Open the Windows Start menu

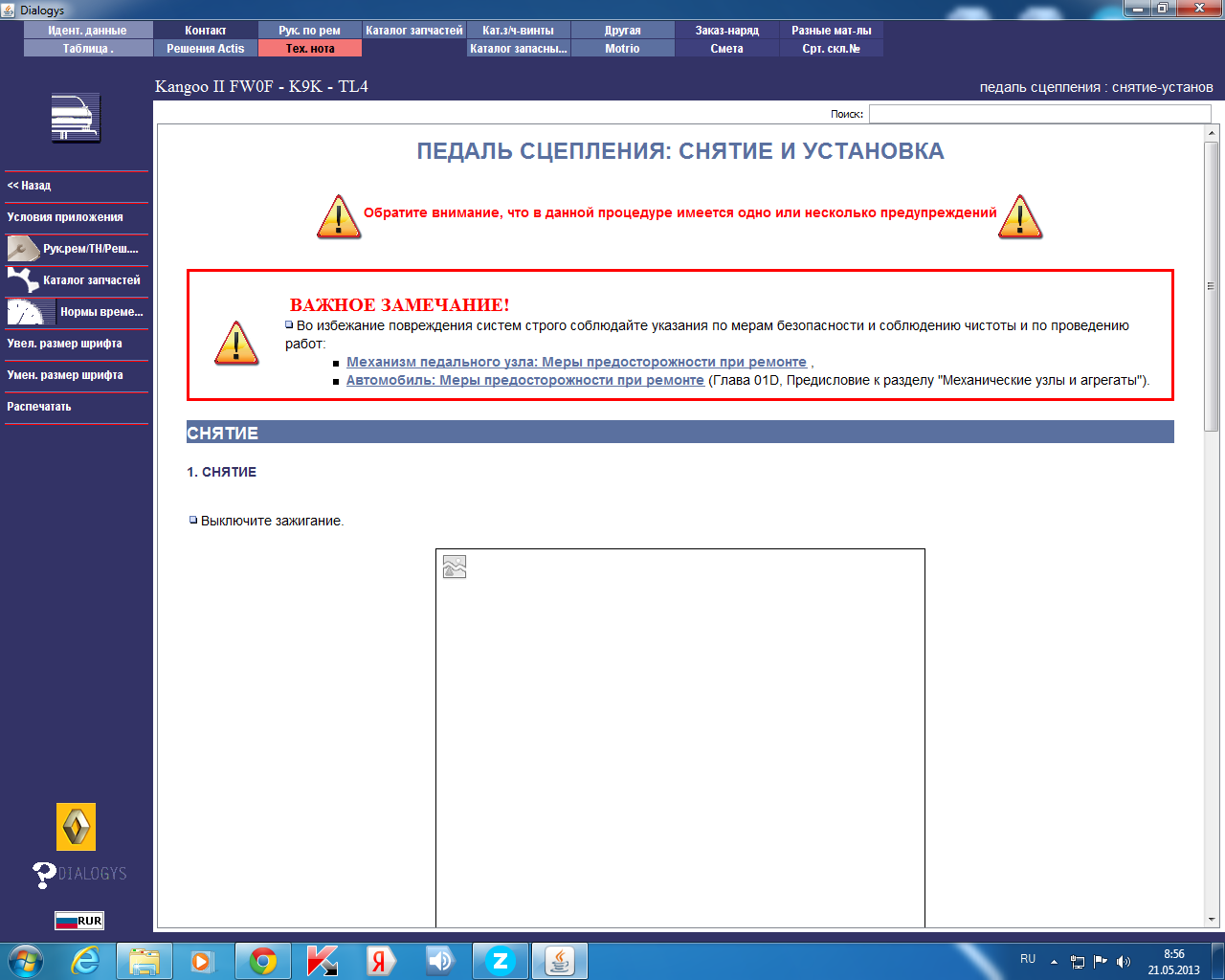point(26,961)
